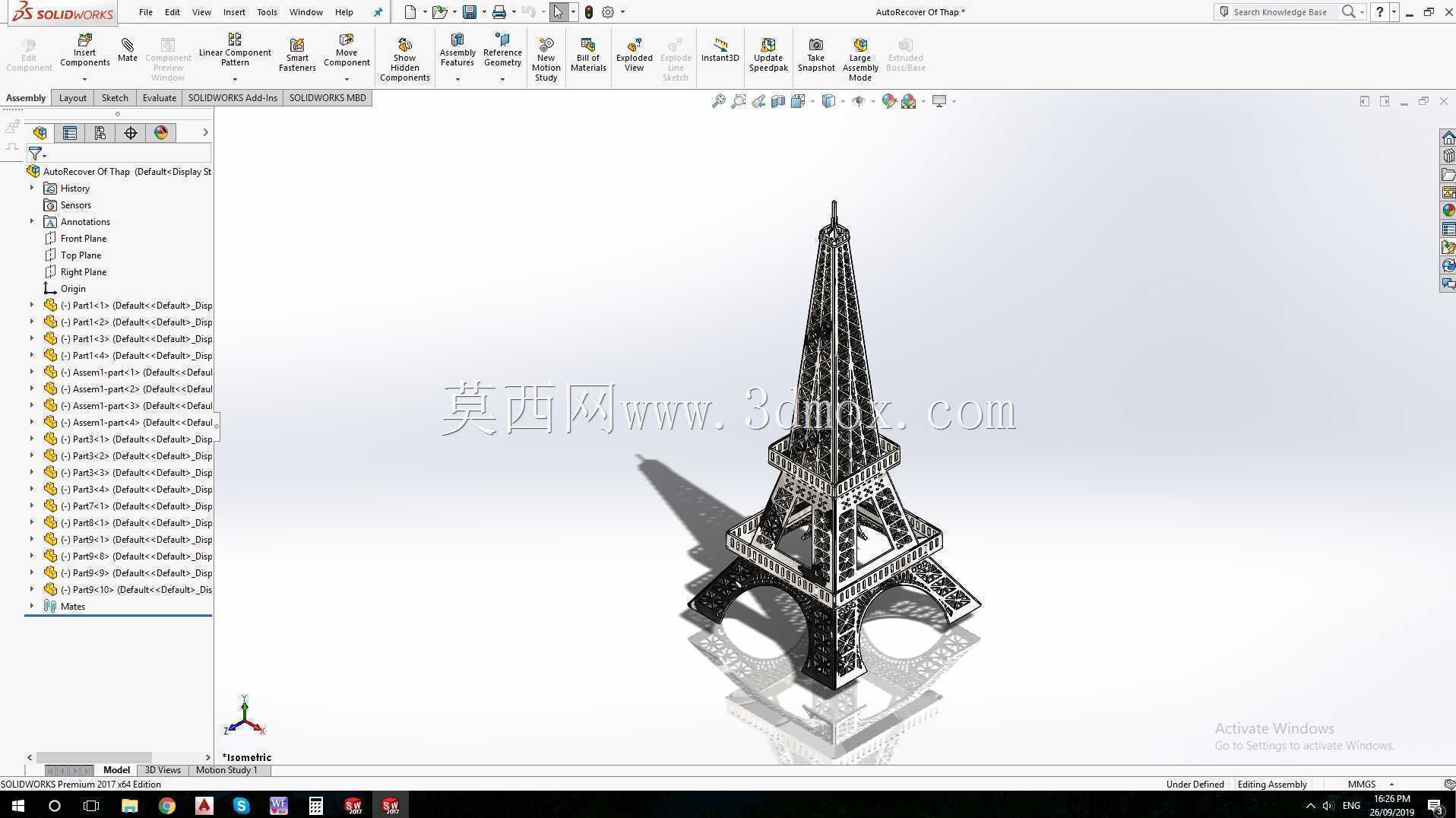Open SOLIDWORKS Add-Ins tab
The width and height of the screenshot is (1456, 818).
(x=233, y=97)
